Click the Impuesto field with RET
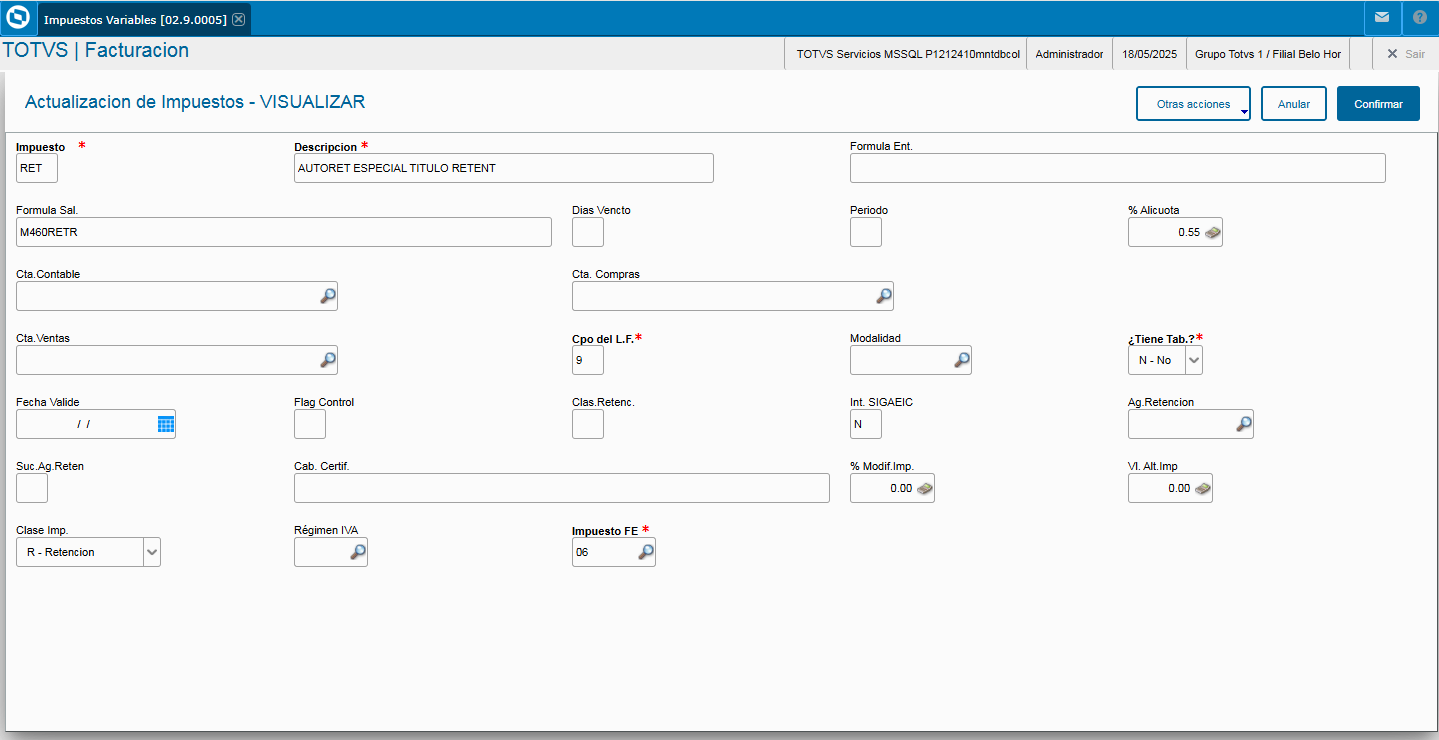The image size is (1439, 740). (37, 168)
